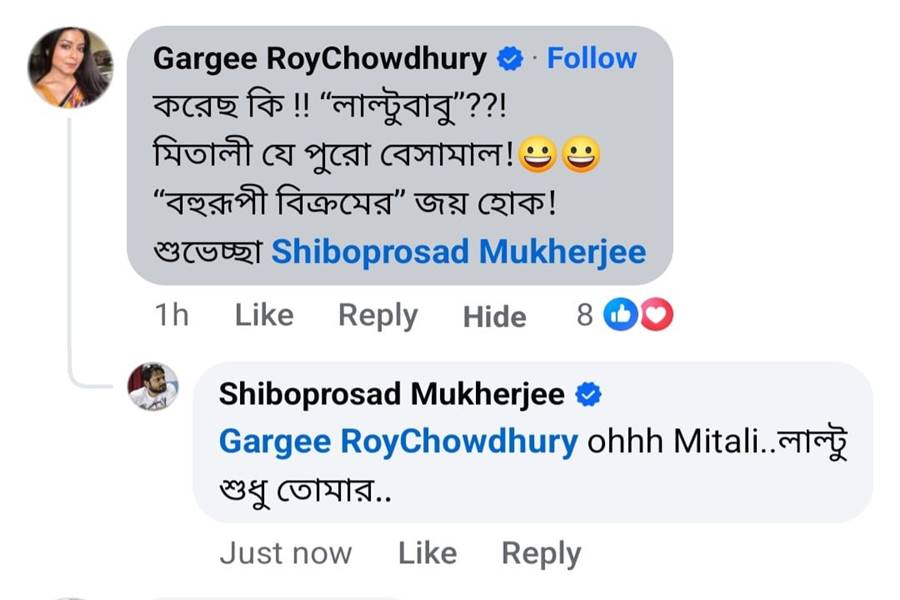
Task: Reply to Shiboprosad's reply
Action: click(541, 551)
